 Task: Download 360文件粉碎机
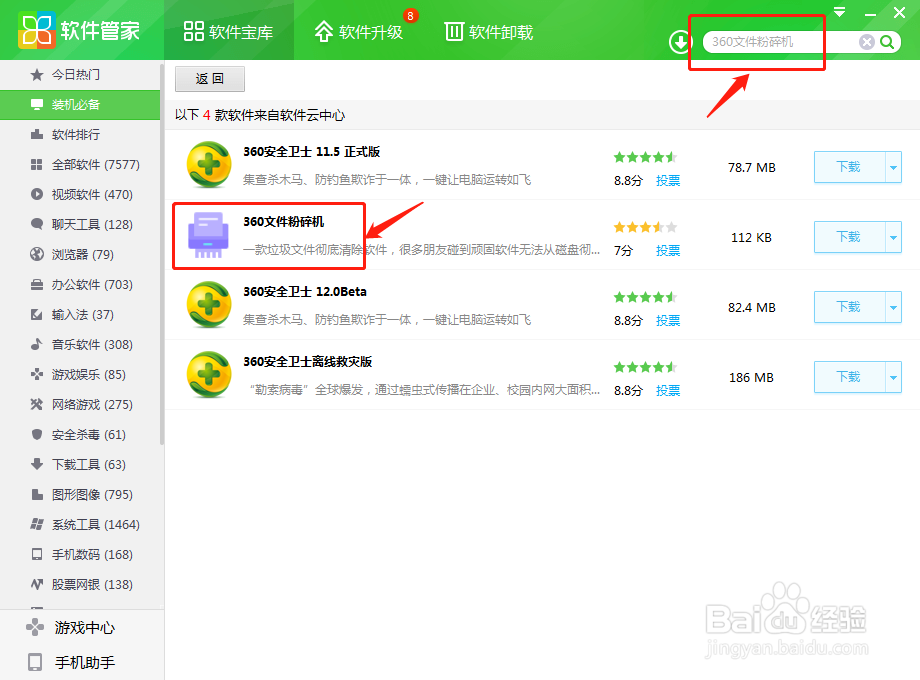[849, 237]
